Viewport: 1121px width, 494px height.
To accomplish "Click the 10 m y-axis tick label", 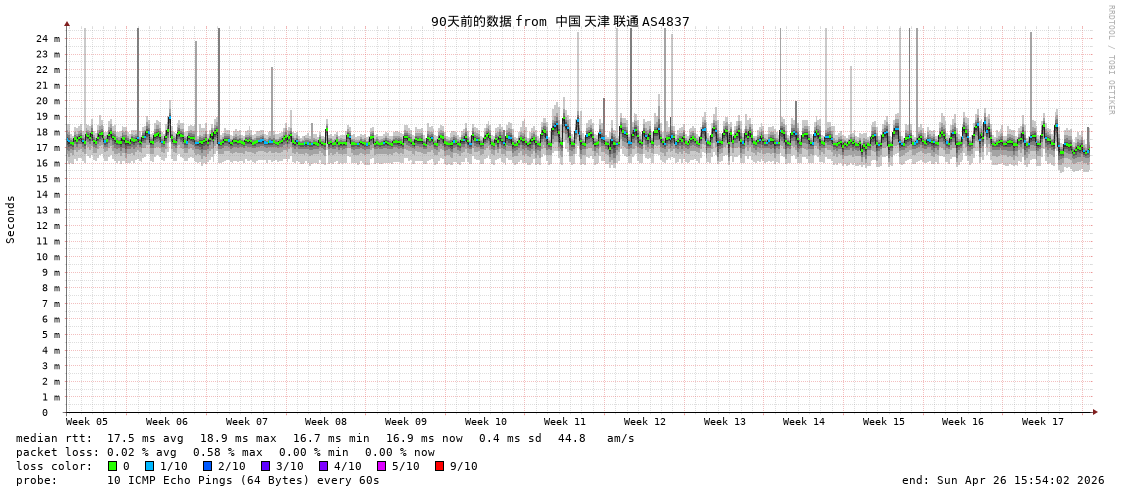I will [x=48, y=257].
